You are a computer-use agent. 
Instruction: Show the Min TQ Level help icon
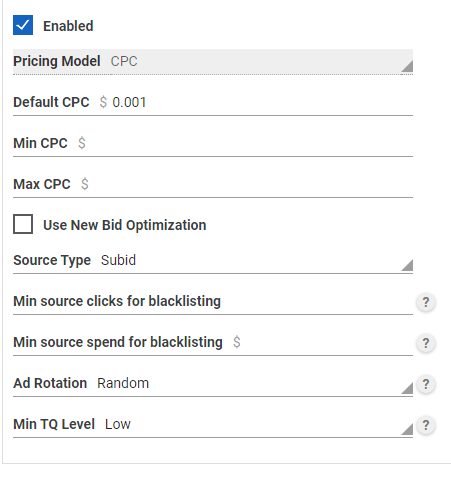pos(426,425)
